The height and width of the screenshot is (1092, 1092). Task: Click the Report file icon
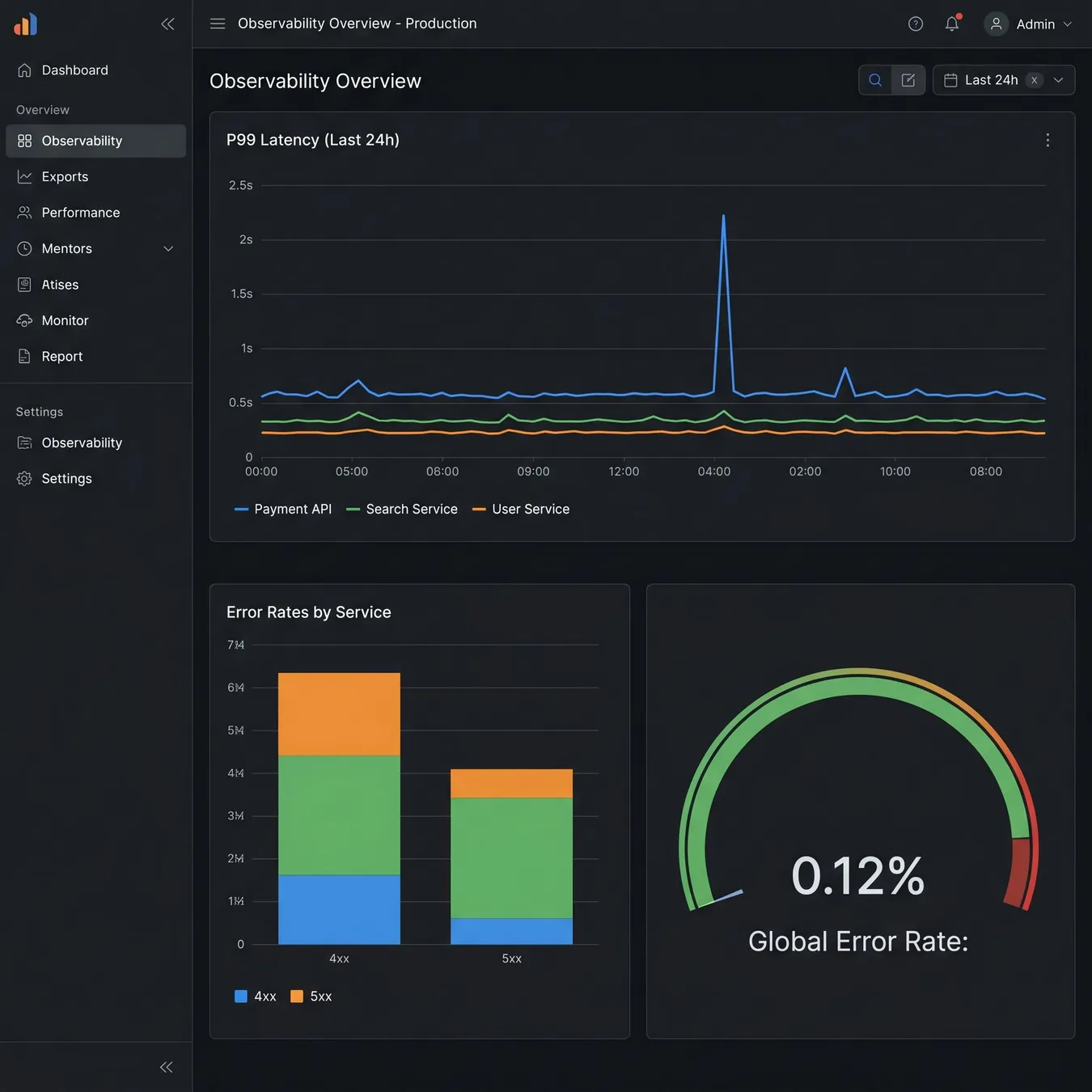tap(25, 357)
